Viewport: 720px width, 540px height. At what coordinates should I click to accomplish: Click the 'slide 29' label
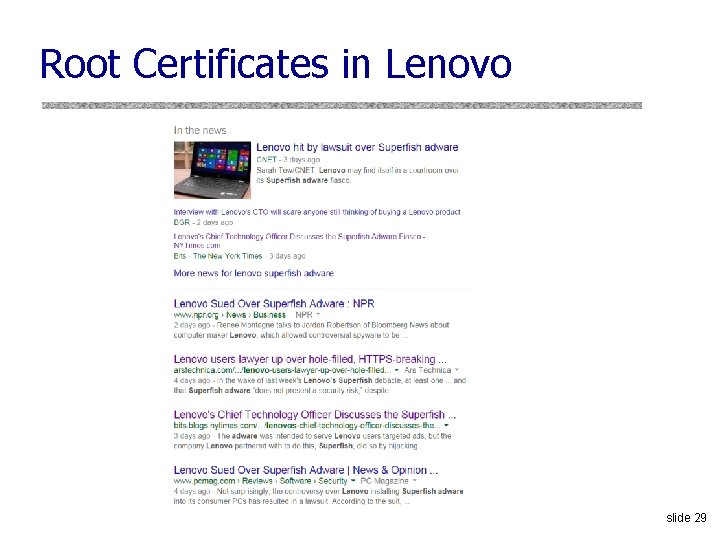point(686,518)
